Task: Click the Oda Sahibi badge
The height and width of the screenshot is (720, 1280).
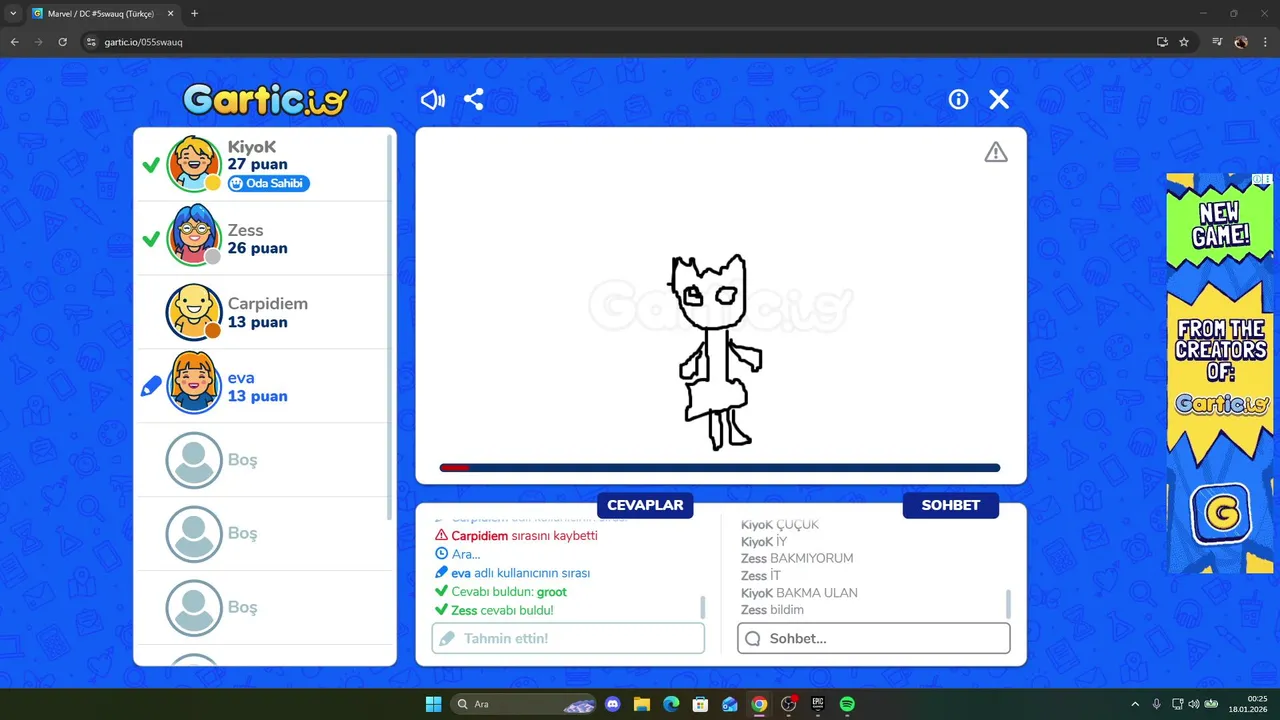Action: click(268, 183)
